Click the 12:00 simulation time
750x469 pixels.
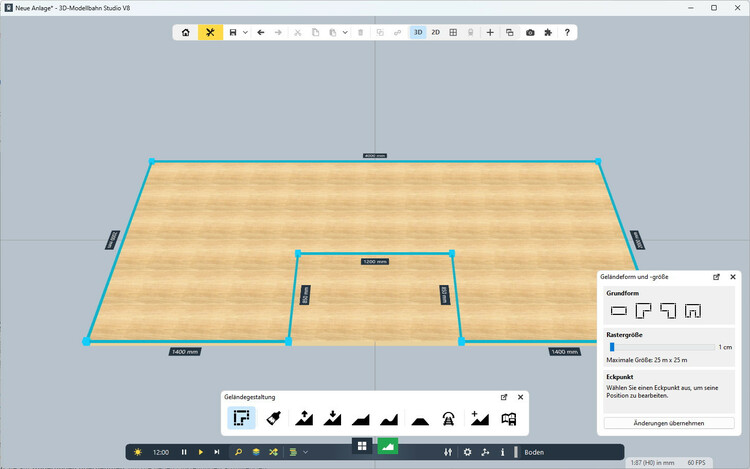click(161, 452)
